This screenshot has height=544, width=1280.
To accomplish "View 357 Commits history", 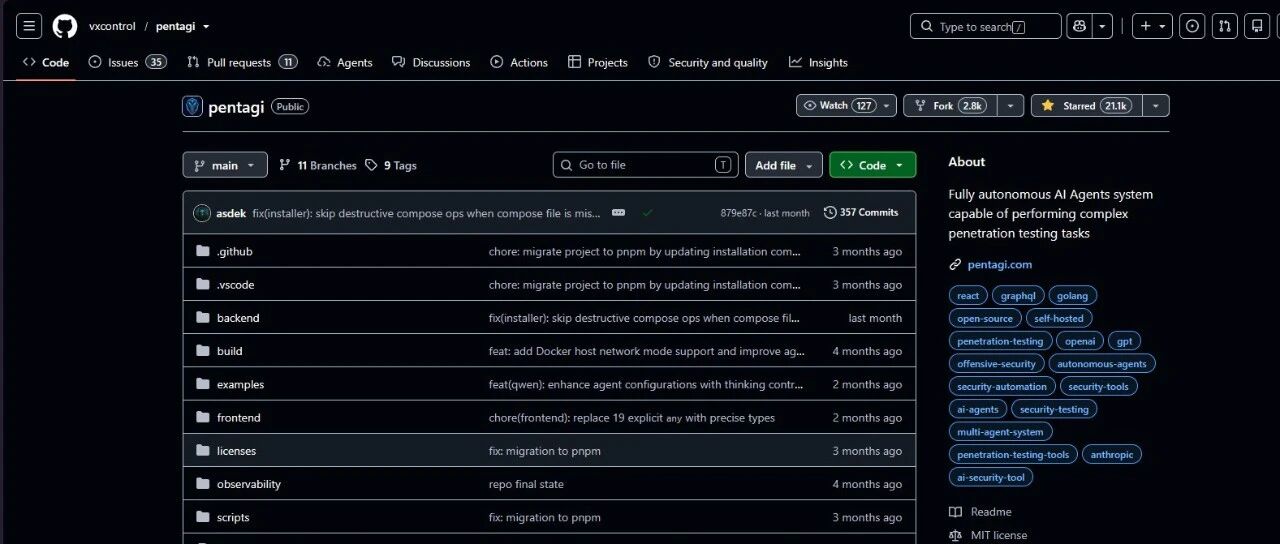I will [x=861, y=213].
